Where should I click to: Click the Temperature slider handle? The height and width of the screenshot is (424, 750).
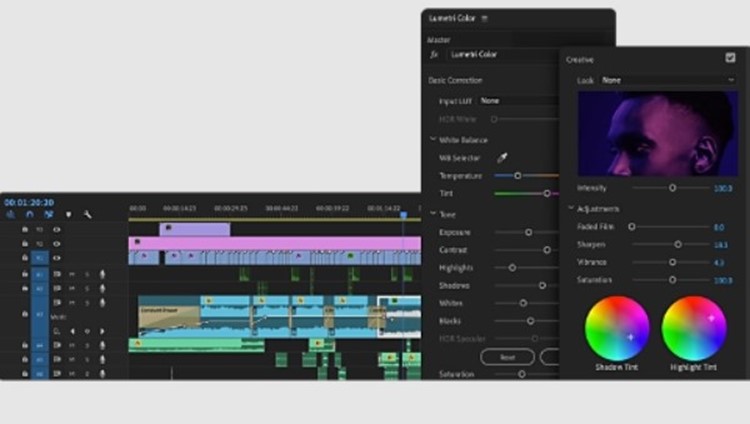[x=518, y=176]
